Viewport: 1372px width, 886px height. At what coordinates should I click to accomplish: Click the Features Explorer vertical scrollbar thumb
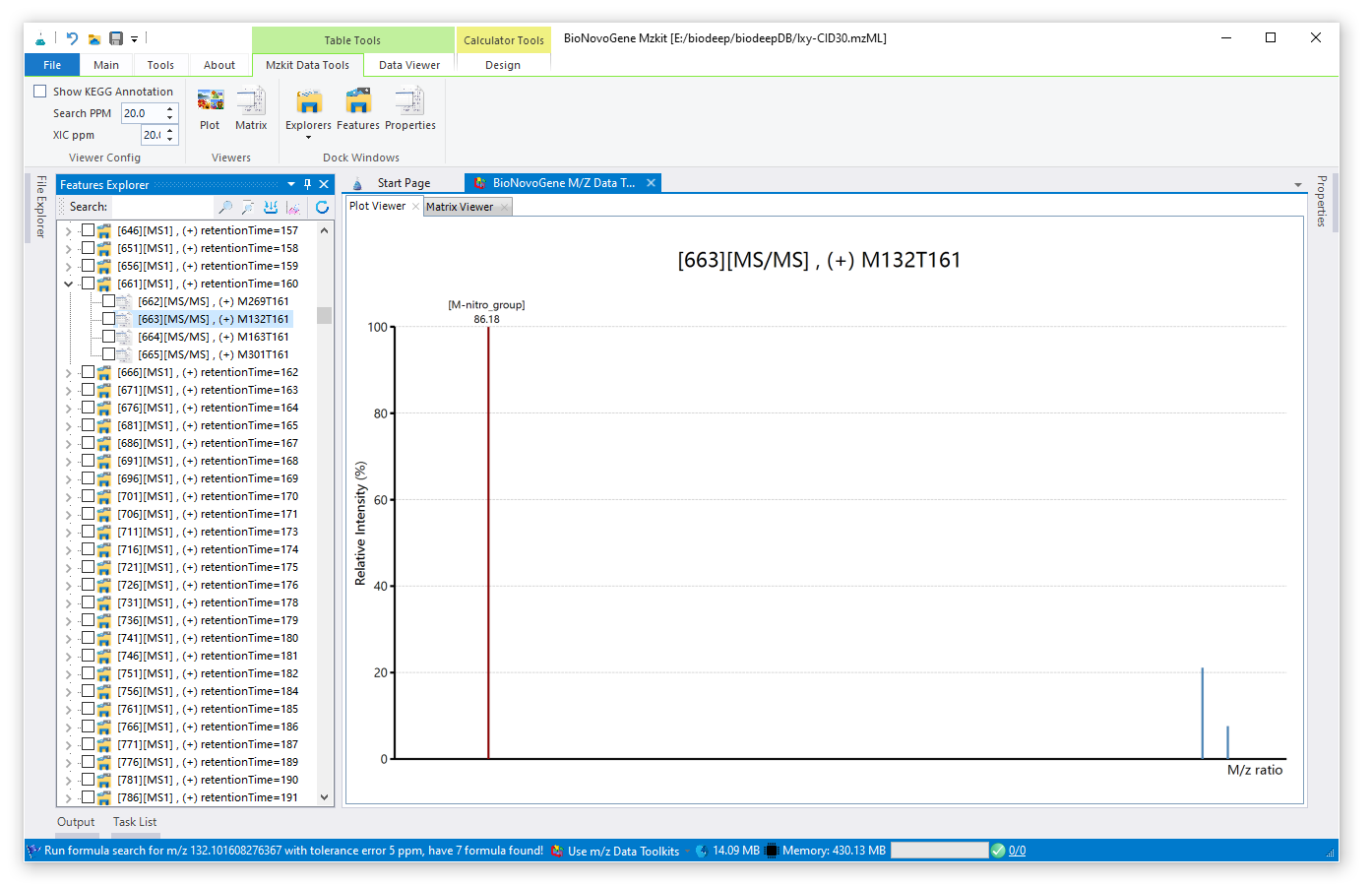pyautogui.click(x=324, y=315)
